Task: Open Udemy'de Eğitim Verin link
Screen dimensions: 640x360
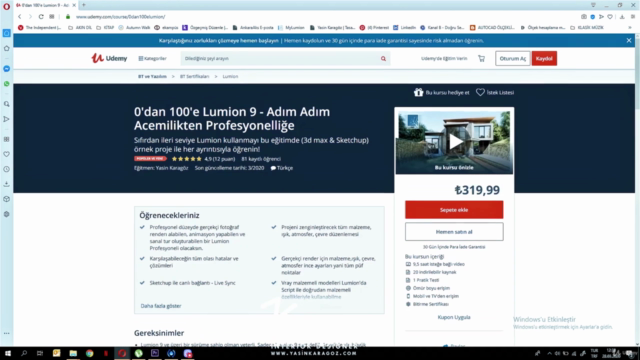Action: pyautogui.click(x=444, y=58)
